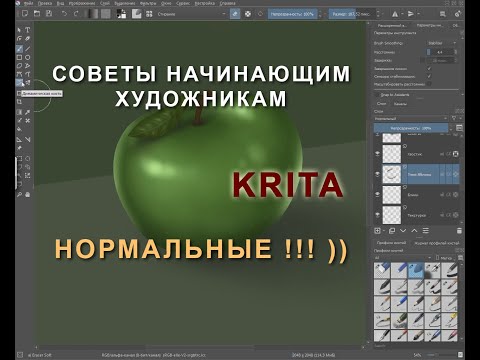This screenshot has height=360, width=480.
Task: Toggle the second checked stabilizer checkbox
Action: click(x=429, y=76)
